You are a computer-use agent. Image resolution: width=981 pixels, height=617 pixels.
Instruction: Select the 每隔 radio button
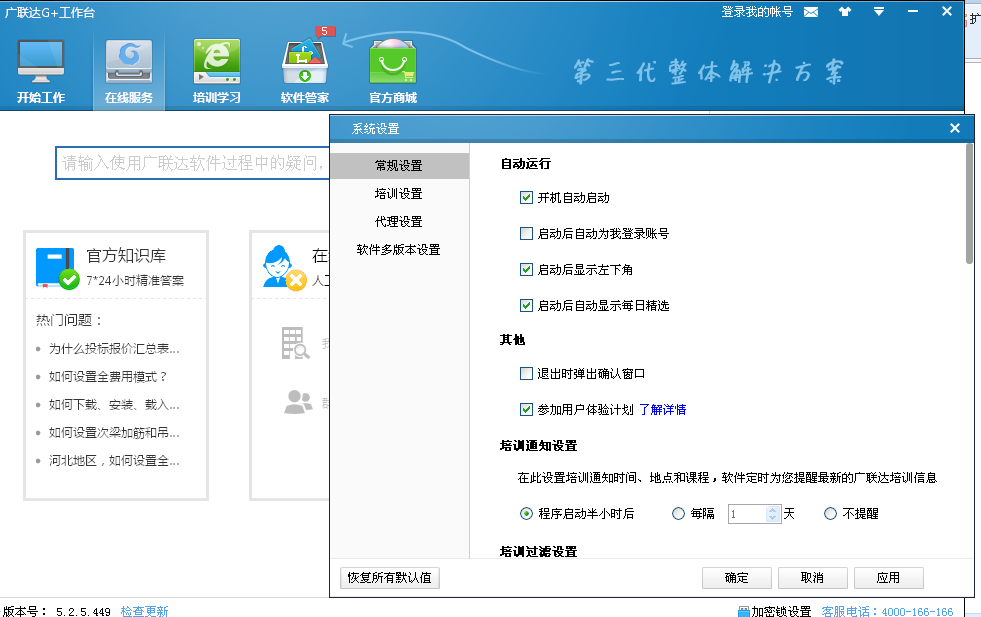(678, 514)
